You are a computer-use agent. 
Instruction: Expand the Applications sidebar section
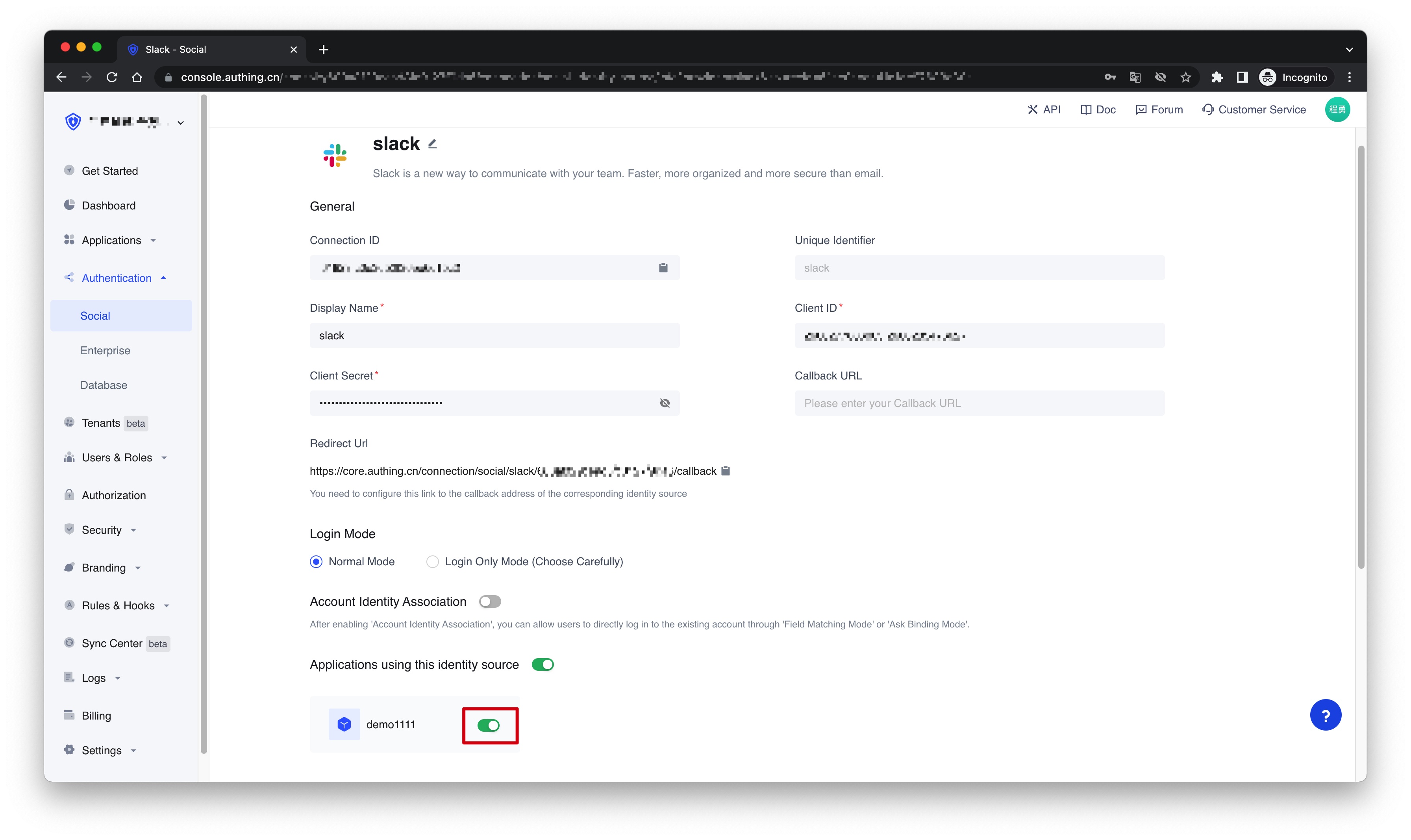pos(111,240)
